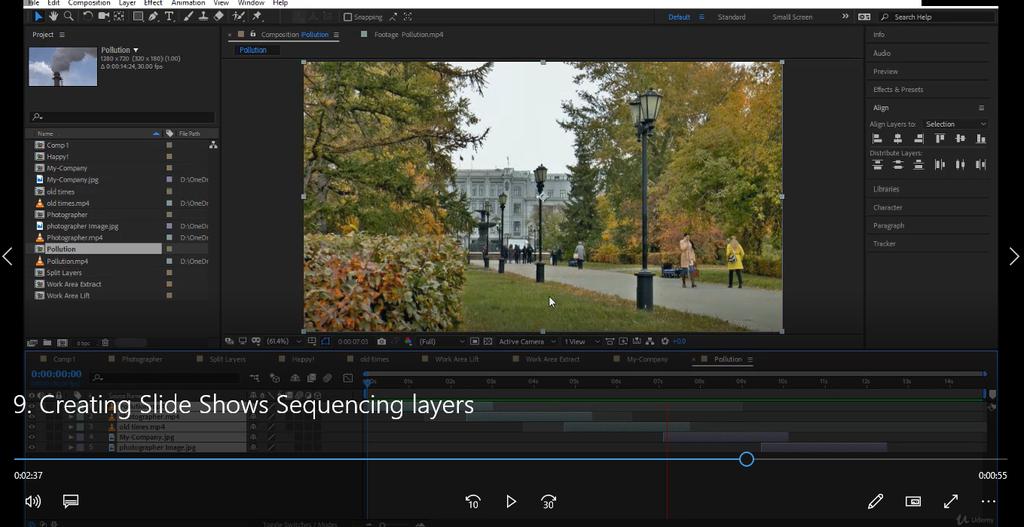Expand the Effects & Presets panel

coord(898,89)
